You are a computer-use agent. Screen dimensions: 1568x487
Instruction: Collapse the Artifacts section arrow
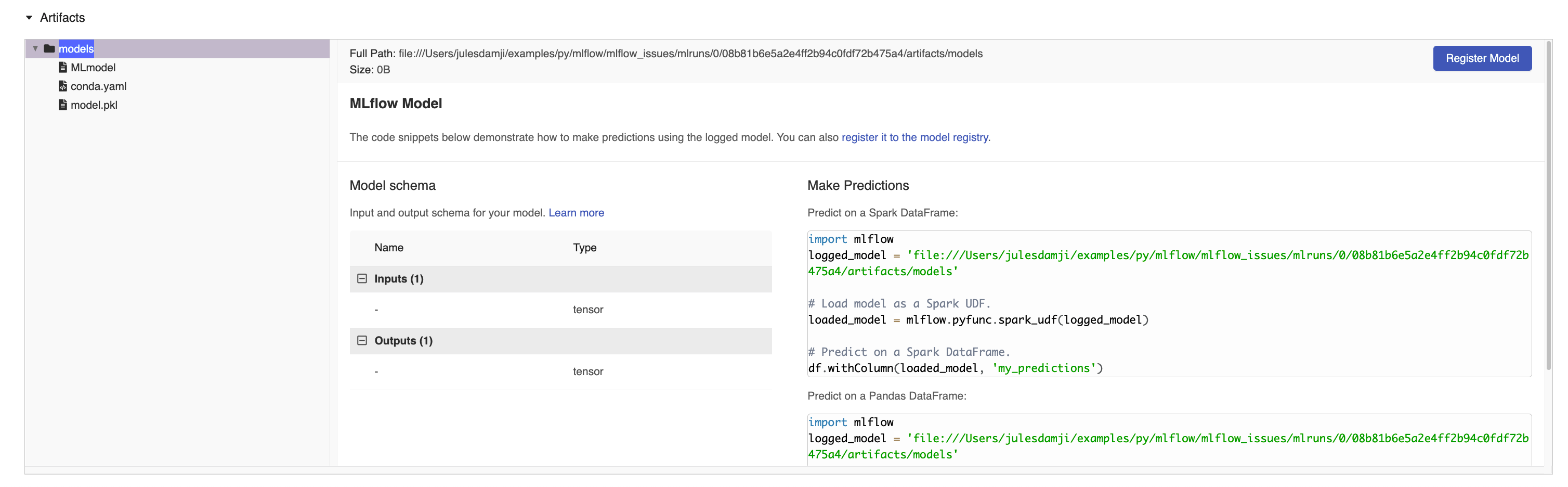(x=29, y=18)
